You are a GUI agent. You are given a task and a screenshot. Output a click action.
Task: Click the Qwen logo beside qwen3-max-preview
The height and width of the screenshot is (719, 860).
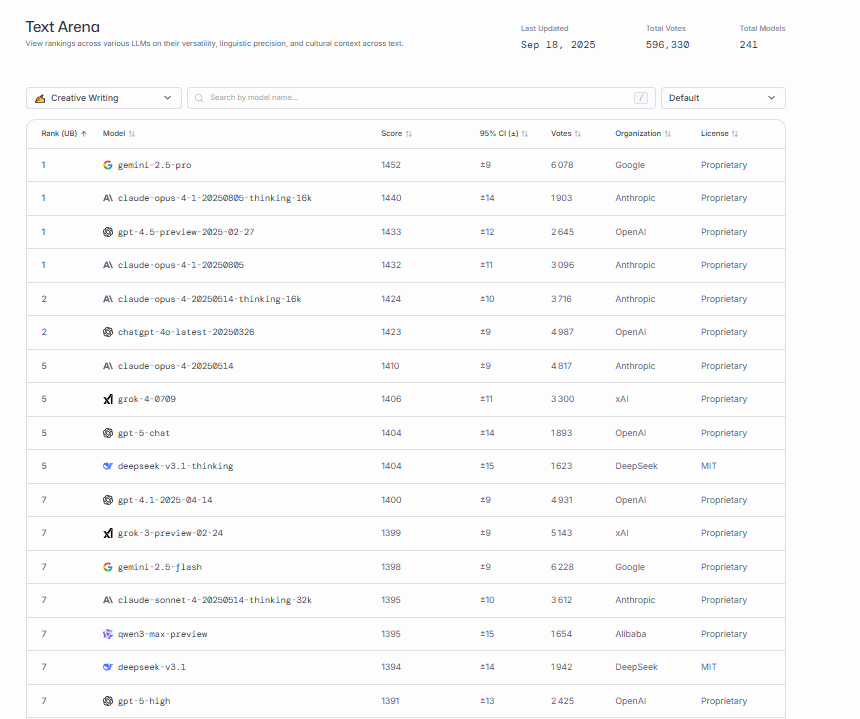click(108, 634)
